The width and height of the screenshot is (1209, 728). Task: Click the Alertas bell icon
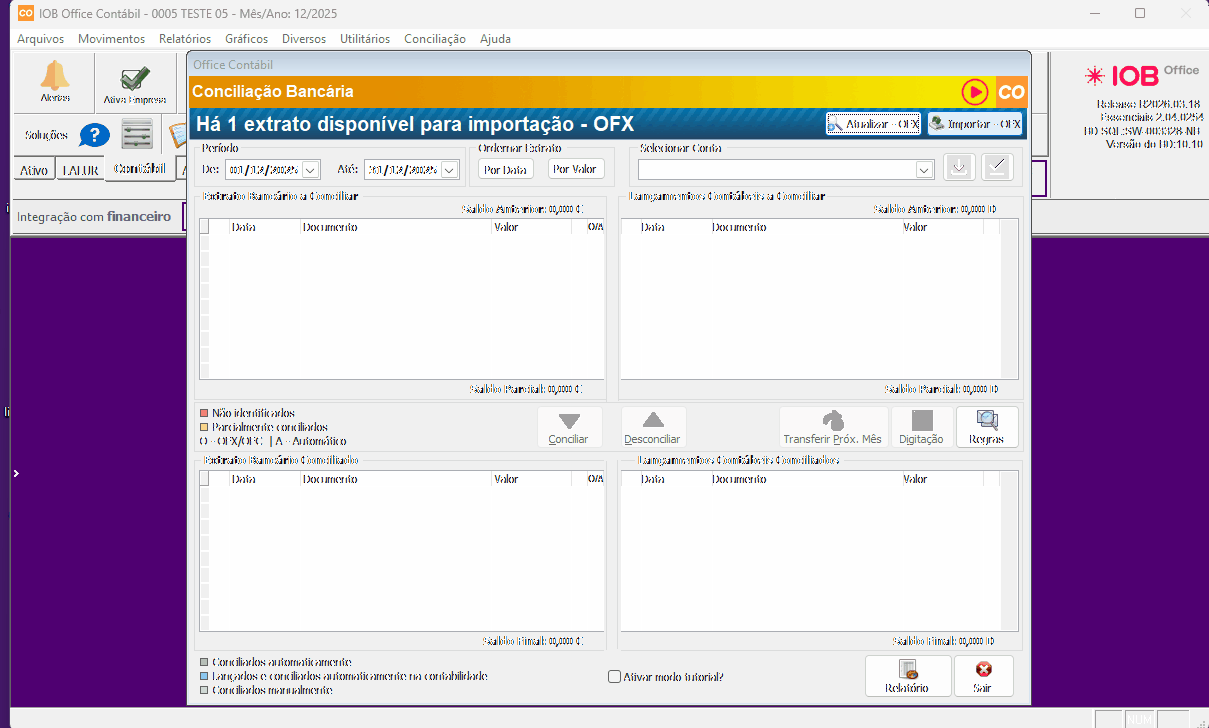(x=55, y=77)
